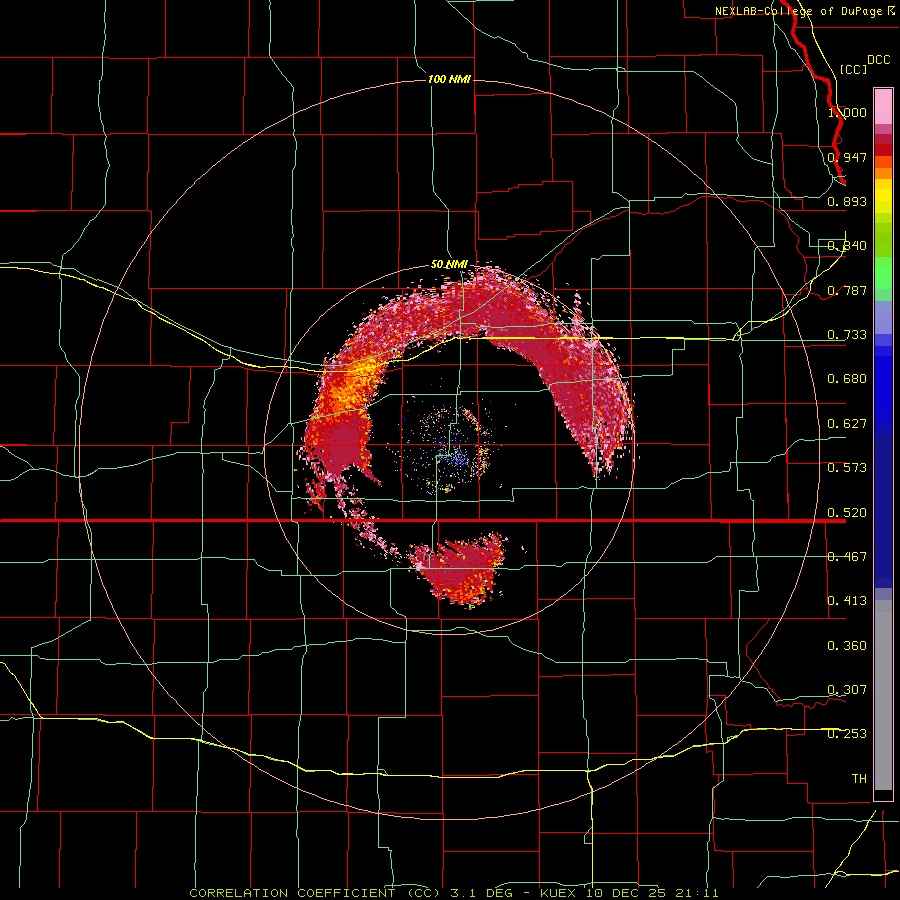Click the 0.893 legend value

847,201
